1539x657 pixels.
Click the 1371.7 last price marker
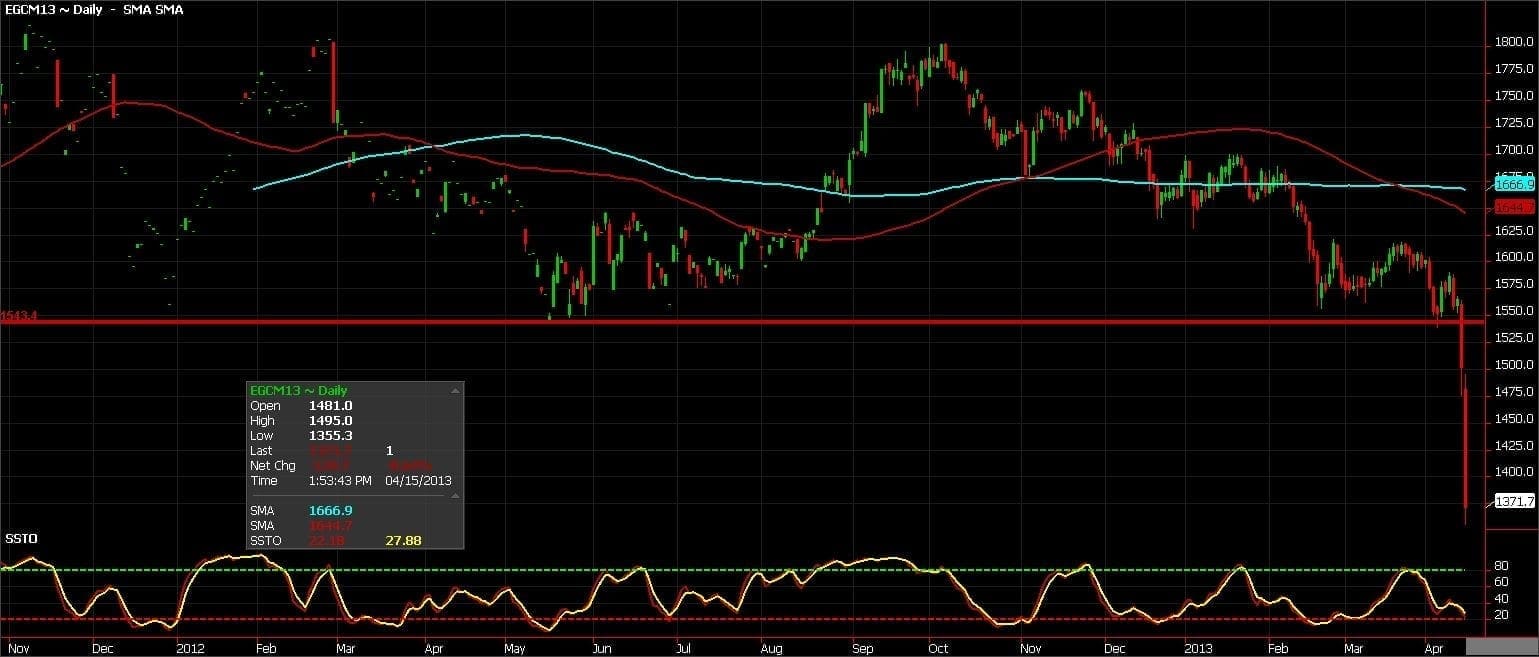[x=1514, y=500]
